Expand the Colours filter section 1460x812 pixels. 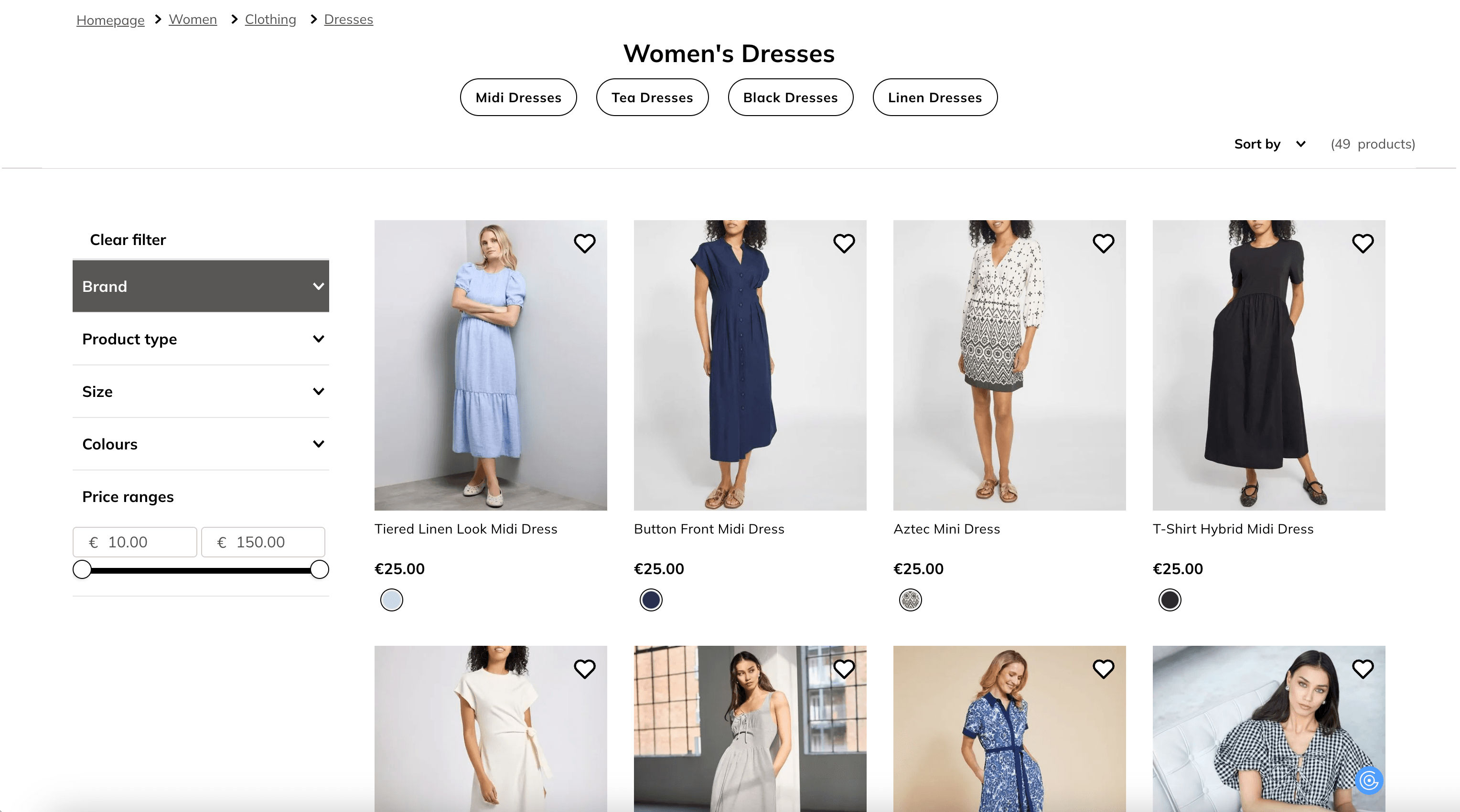pos(201,444)
